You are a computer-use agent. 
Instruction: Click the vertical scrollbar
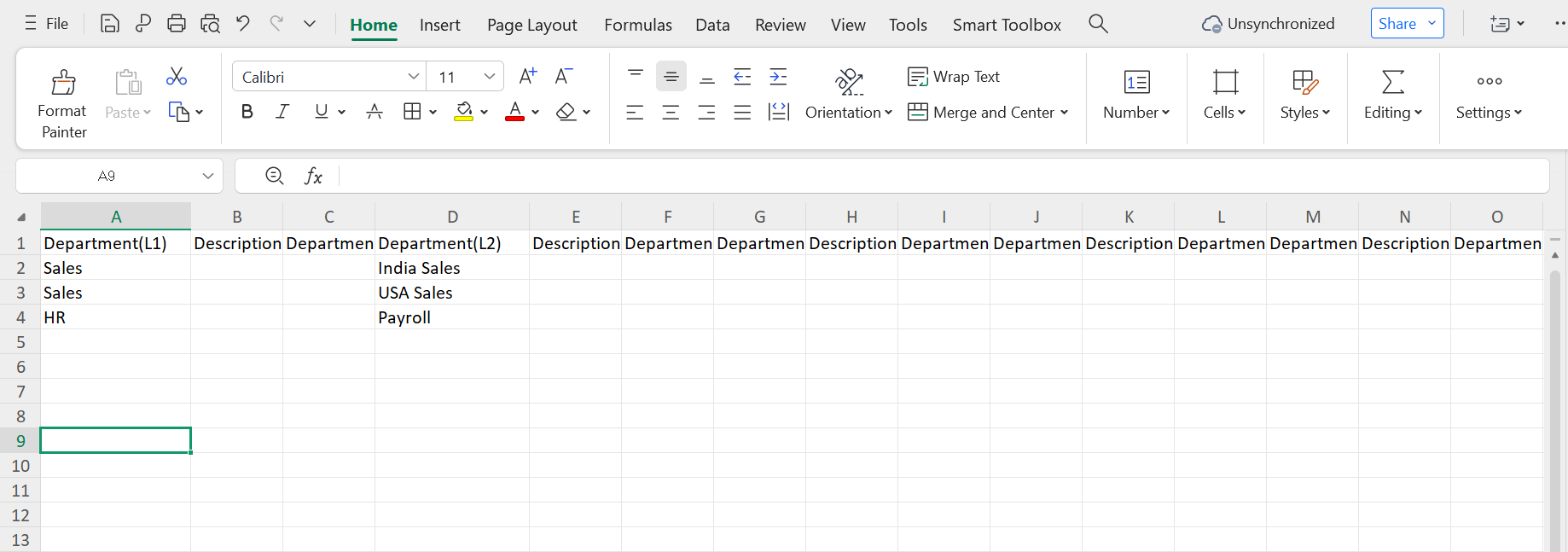[1555, 410]
